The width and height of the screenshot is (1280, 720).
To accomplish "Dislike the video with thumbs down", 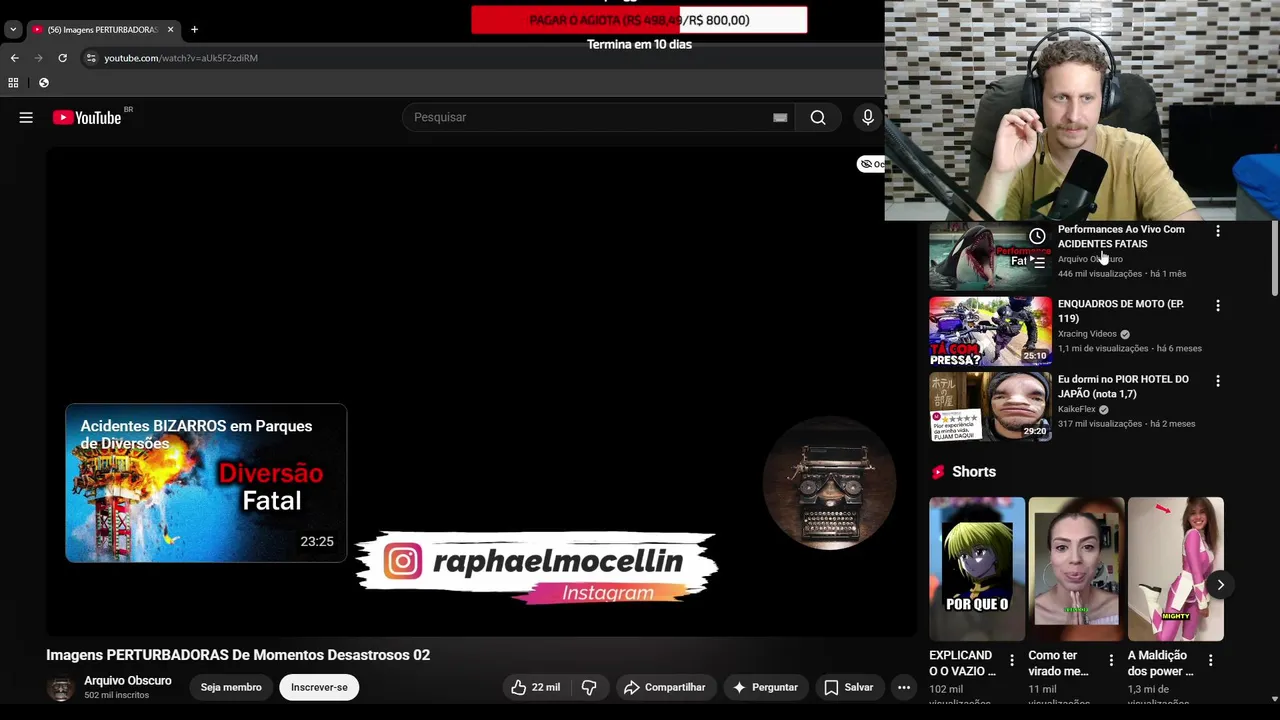I will pos(589,687).
